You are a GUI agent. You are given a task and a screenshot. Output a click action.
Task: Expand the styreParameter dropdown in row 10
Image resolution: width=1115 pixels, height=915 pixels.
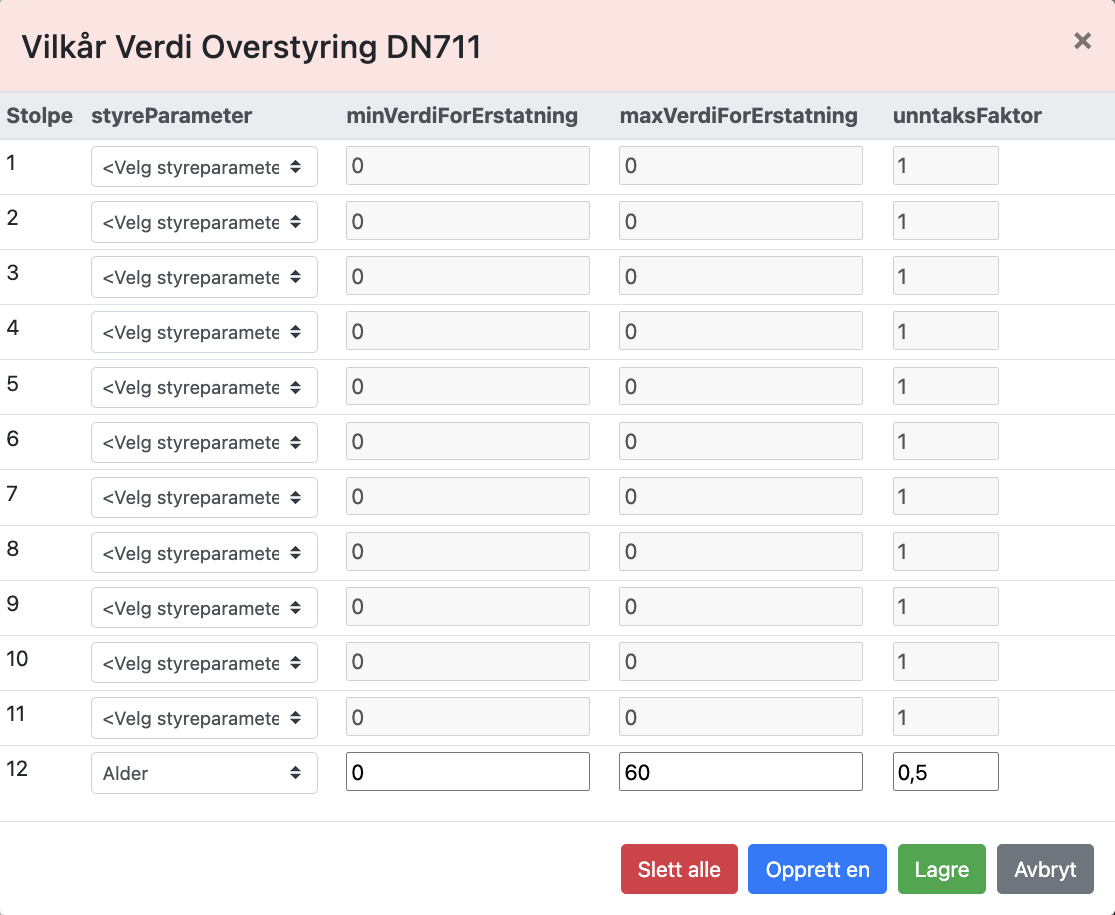204,663
